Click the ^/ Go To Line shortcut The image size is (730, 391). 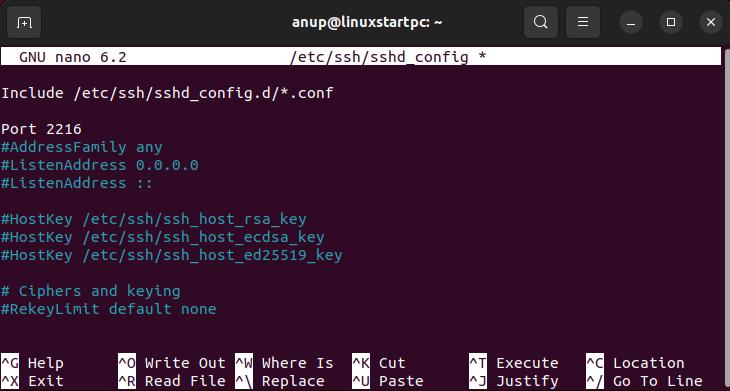click(x=644, y=381)
